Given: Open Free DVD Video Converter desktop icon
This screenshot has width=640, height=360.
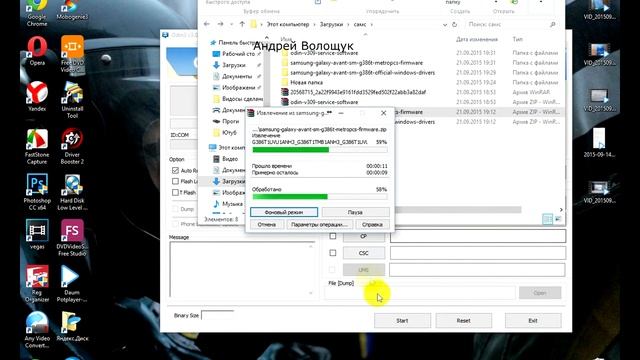Looking at the screenshot, I should [x=72, y=54].
